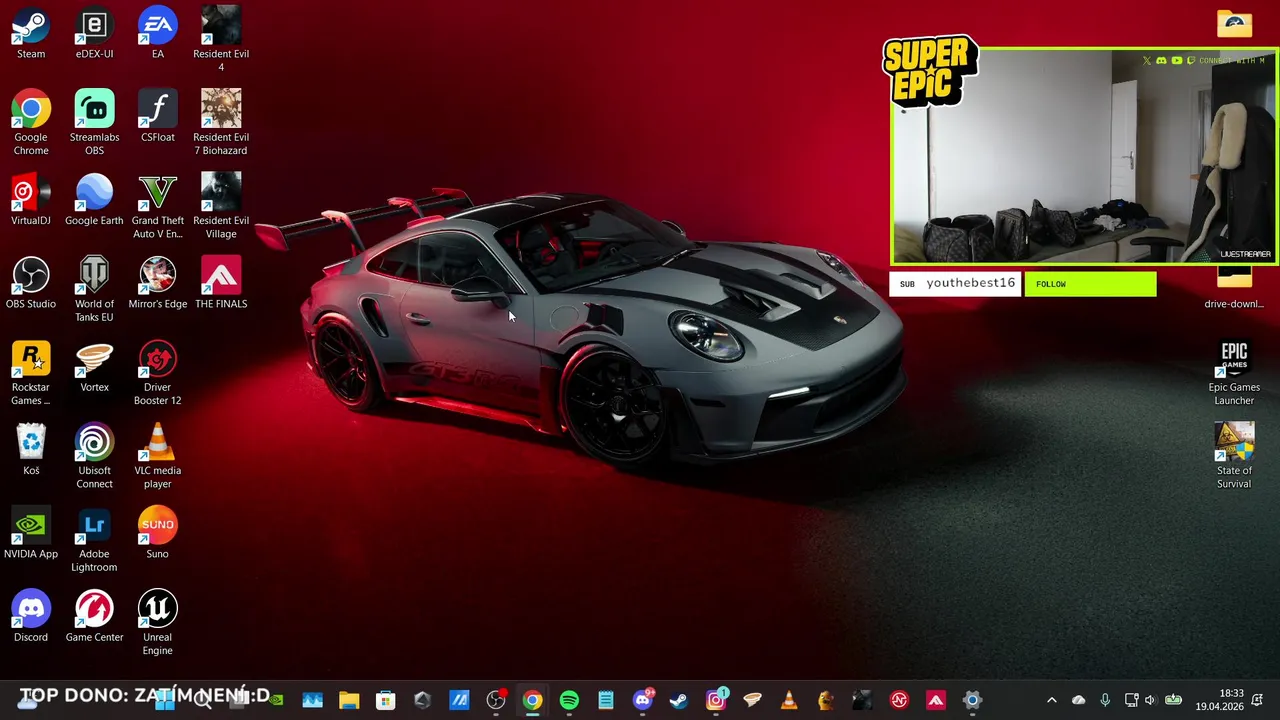Open the Google Earth desktop shortcut
Viewport: 1280px width, 720px height.
(94, 200)
